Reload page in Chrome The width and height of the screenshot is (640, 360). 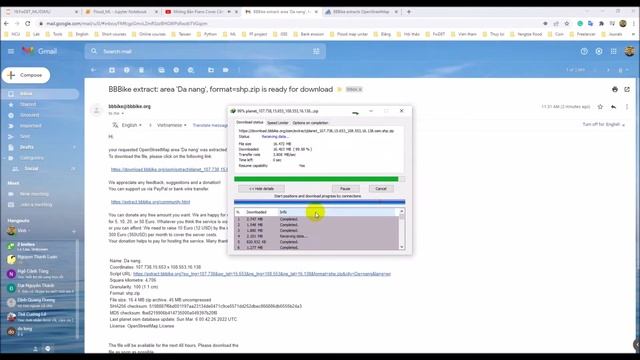28,24
